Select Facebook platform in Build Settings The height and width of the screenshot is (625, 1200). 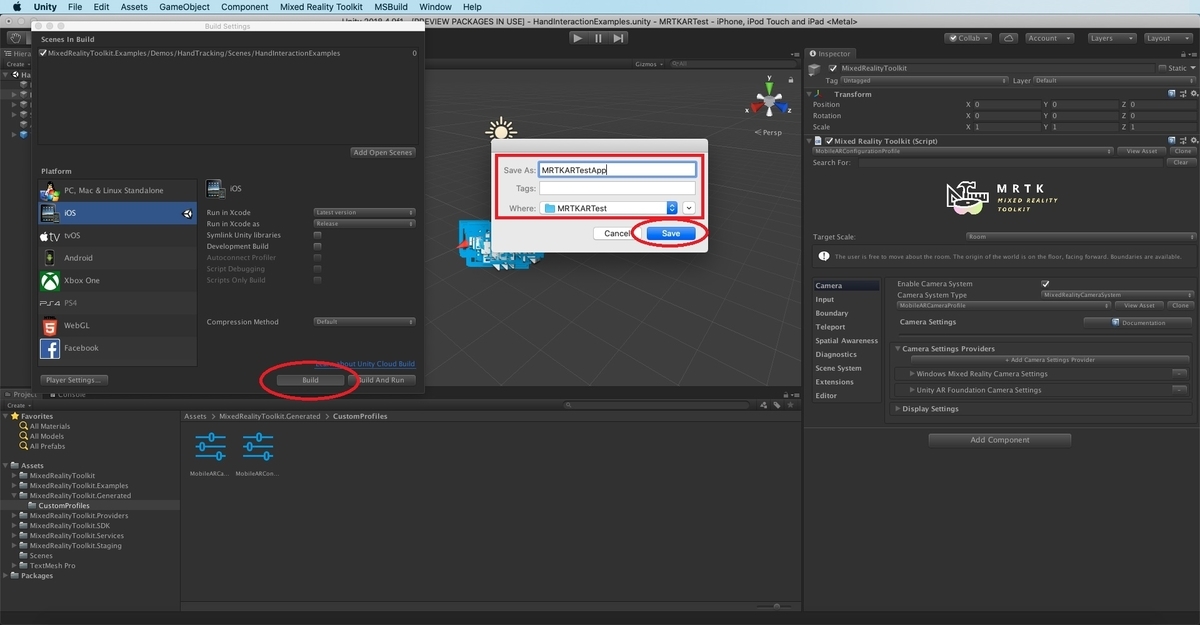coord(117,348)
